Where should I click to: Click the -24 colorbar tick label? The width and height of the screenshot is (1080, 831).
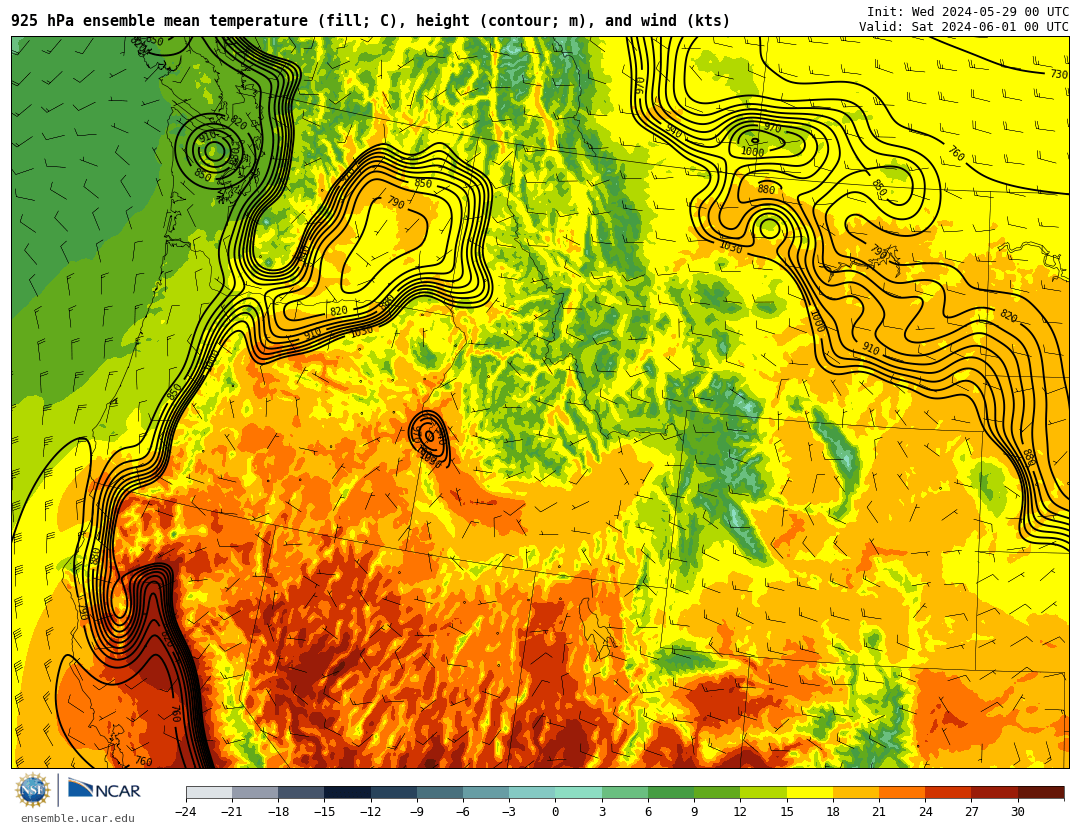tap(186, 812)
